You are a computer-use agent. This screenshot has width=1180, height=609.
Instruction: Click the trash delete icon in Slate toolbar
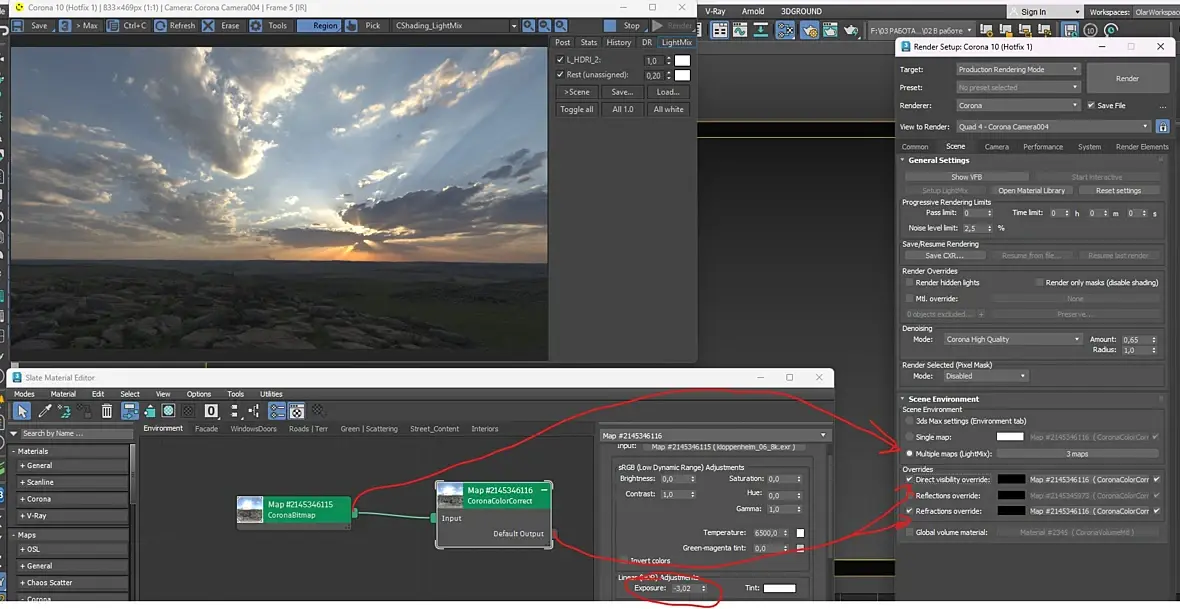[107, 411]
